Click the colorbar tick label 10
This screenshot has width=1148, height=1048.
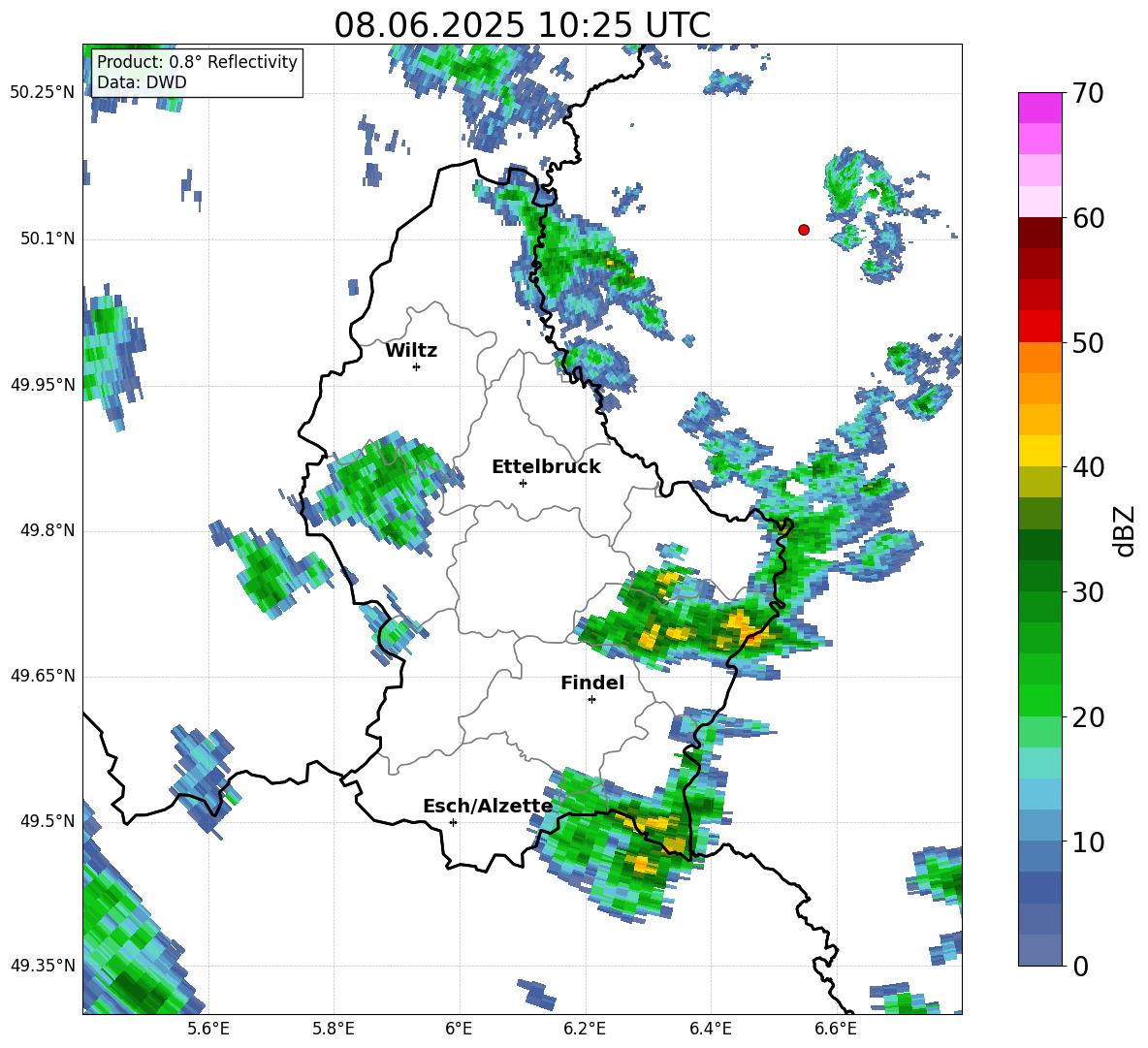coord(1089,842)
